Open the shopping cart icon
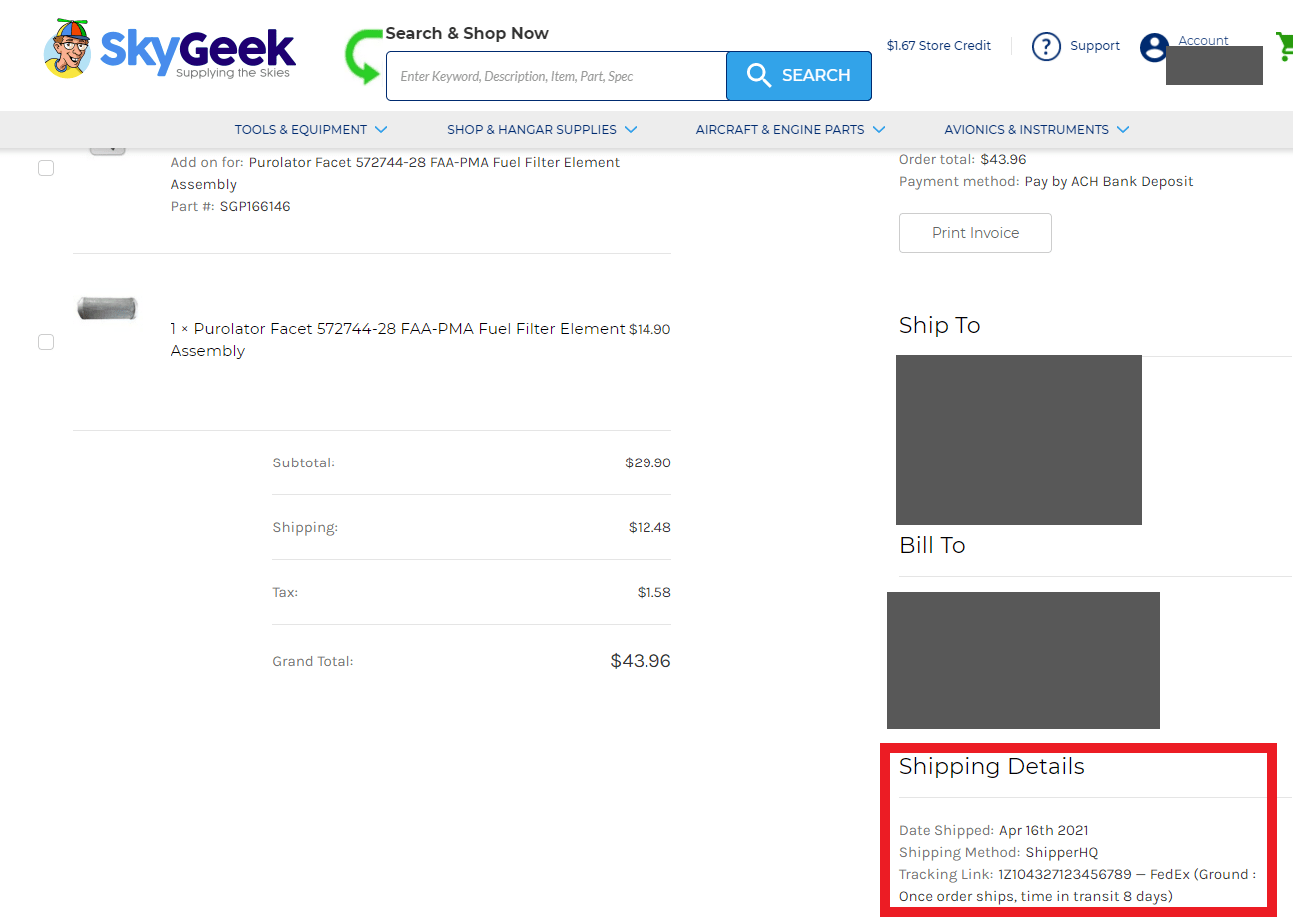Viewport: 1293px width, 924px height. [x=1286, y=46]
